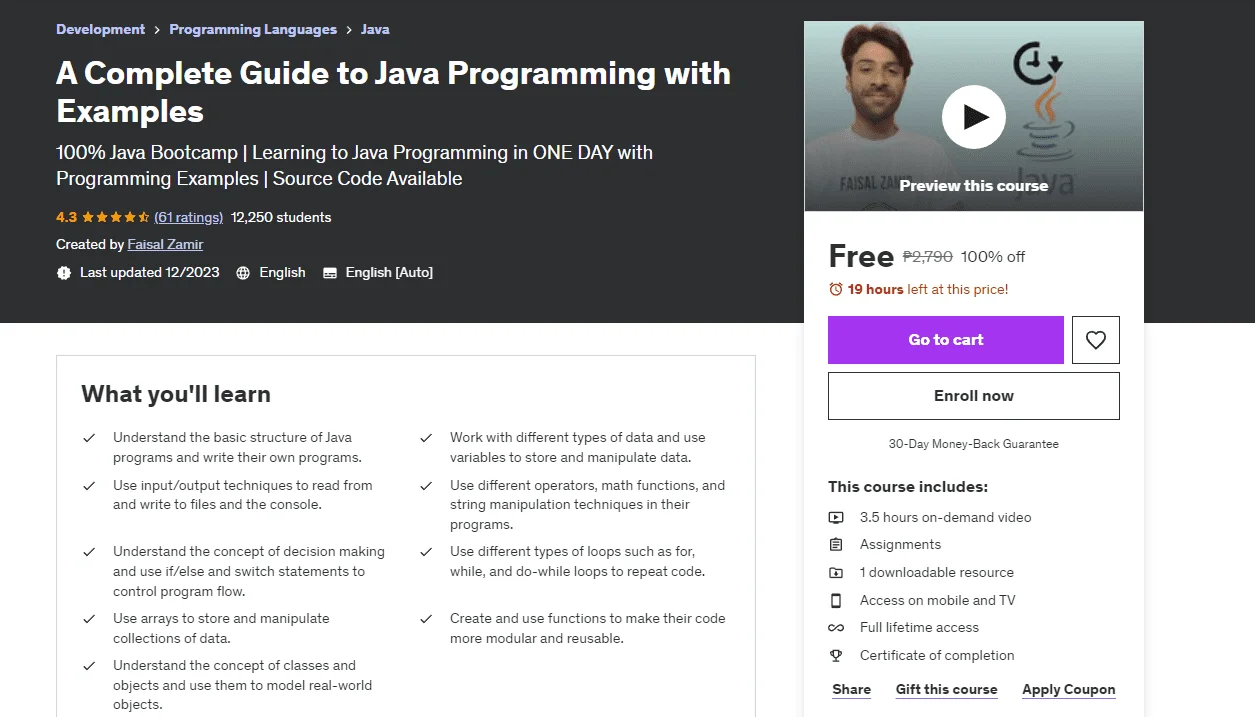Click '30-Day Money-Back Guarantee' text
Viewport: 1255px width, 717px height.
pyautogui.click(x=974, y=443)
